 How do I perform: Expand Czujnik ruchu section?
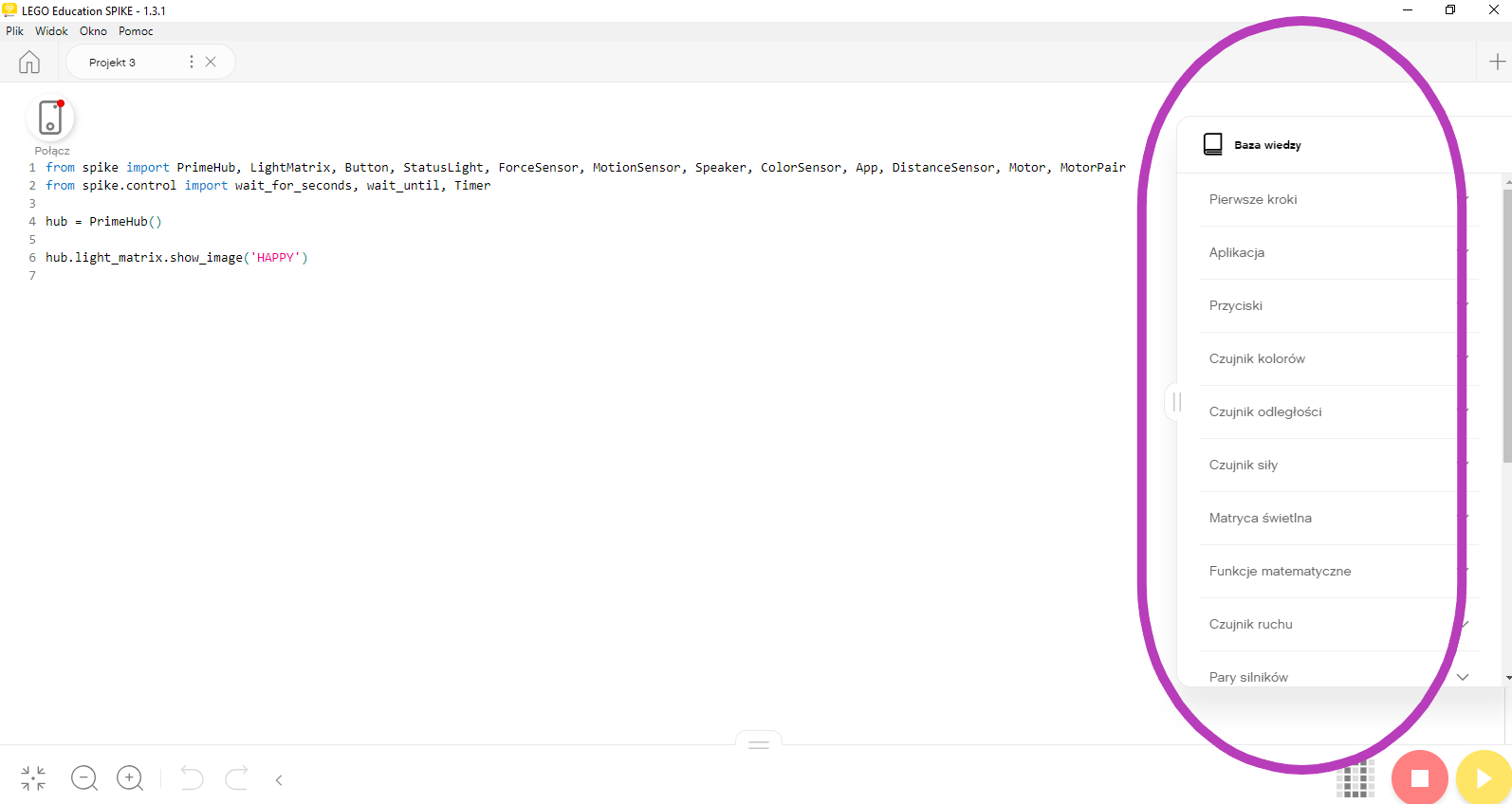(x=1337, y=624)
